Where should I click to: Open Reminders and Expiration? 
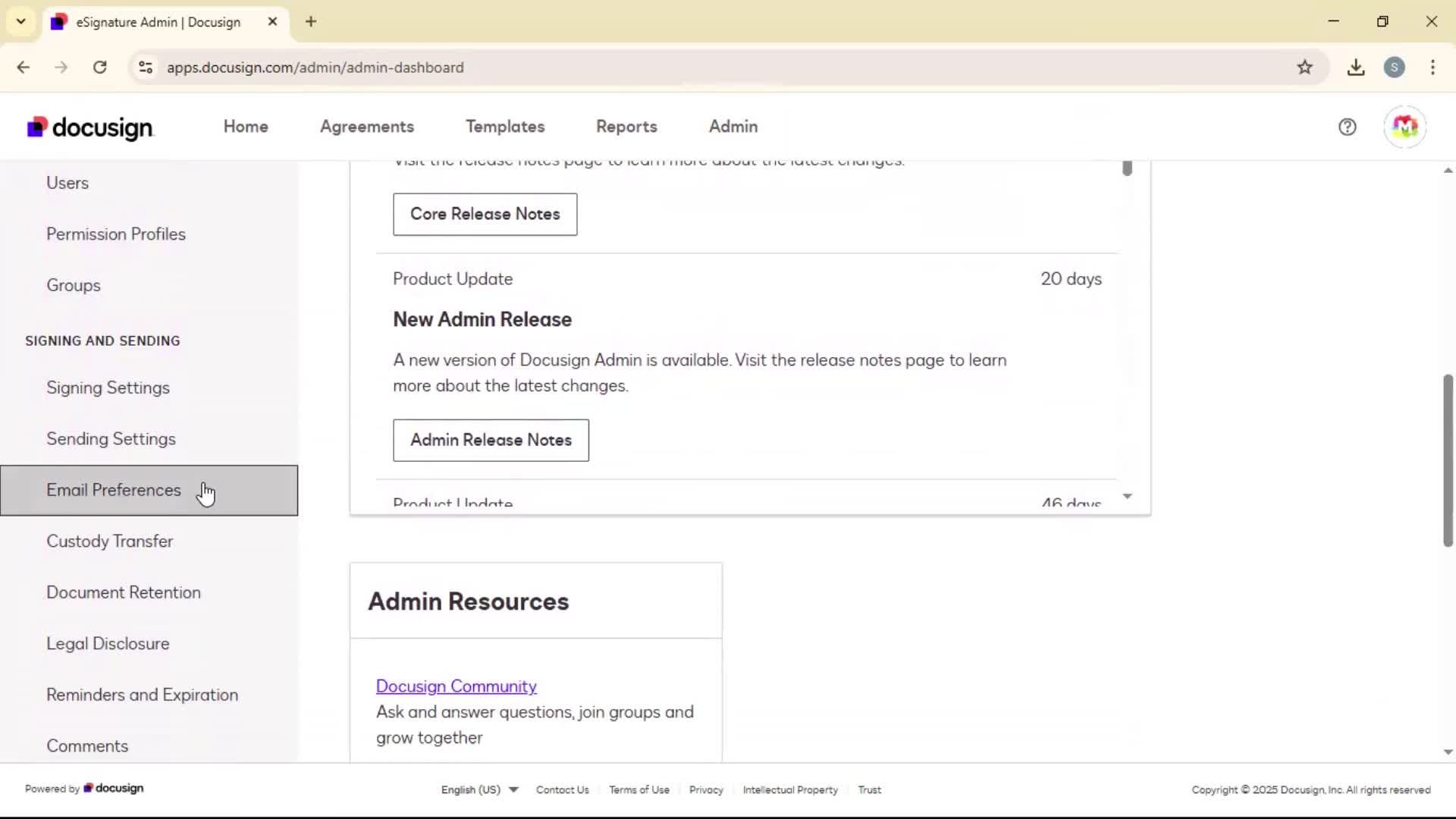click(149, 695)
